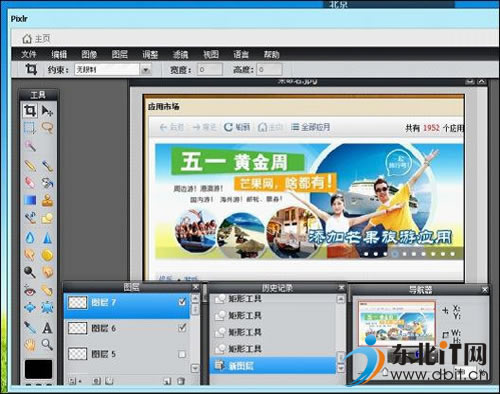Toggle visibility checkbox of 图层 6
Viewport: 500px width, 394px height.
point(182,328)
